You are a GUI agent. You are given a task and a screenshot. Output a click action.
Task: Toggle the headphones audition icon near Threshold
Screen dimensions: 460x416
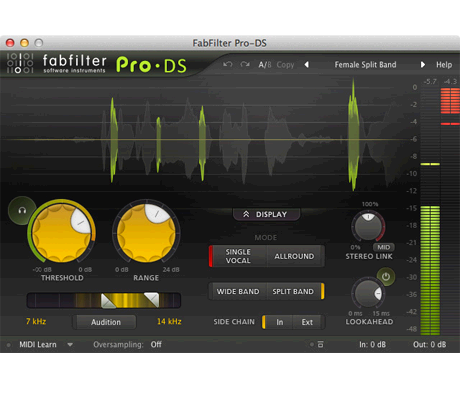[x=22, y=210]
